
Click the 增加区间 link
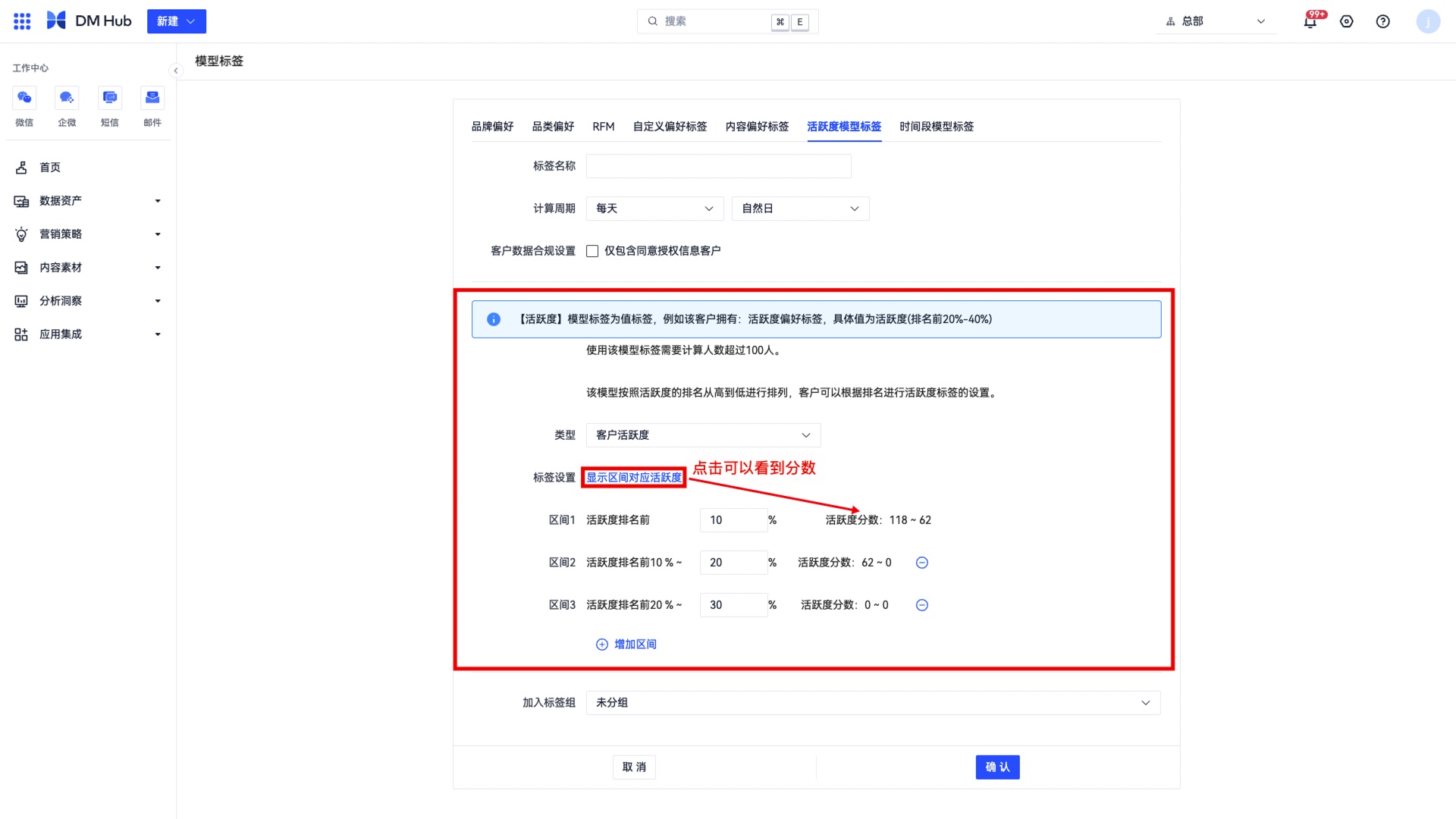tap(635, 645)
